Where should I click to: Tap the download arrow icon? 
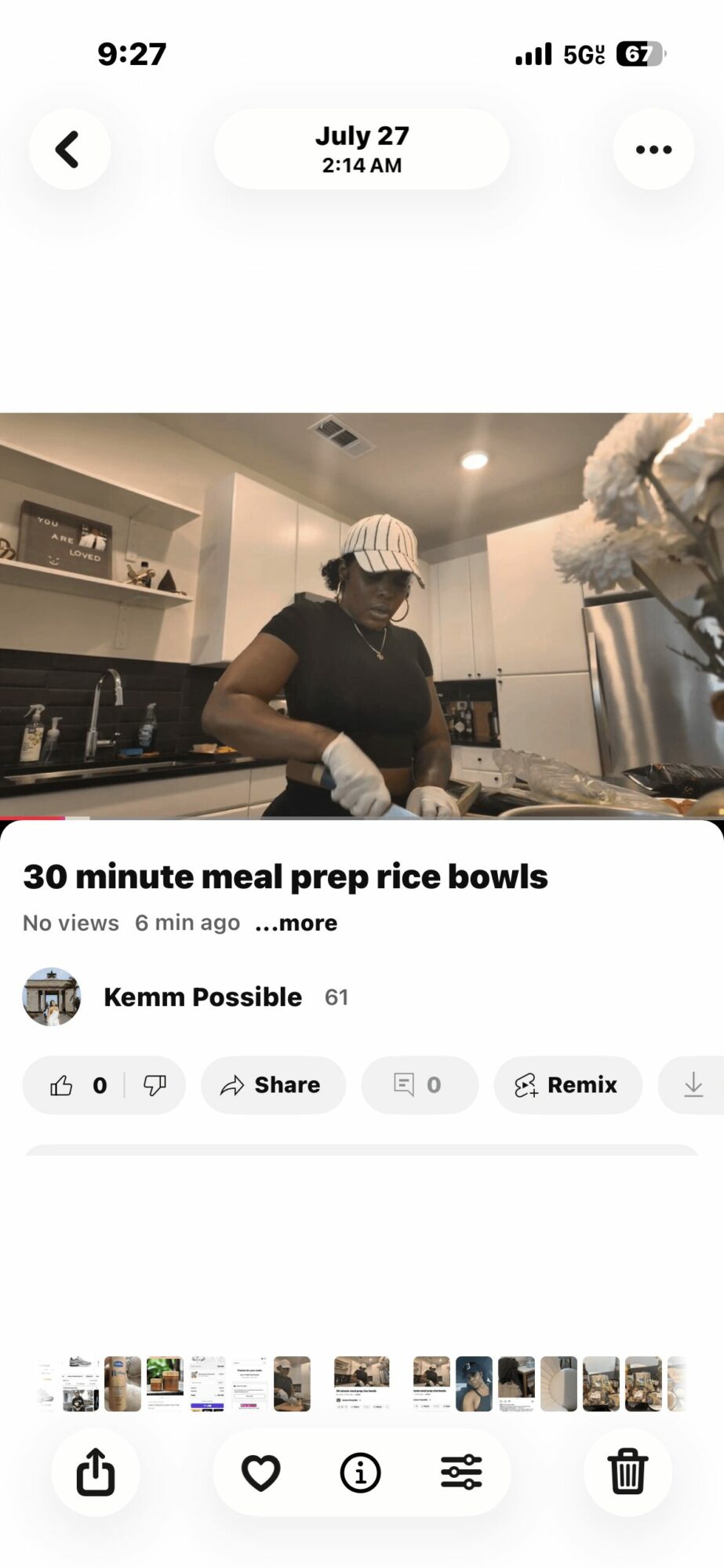[x=693, y=1085]
